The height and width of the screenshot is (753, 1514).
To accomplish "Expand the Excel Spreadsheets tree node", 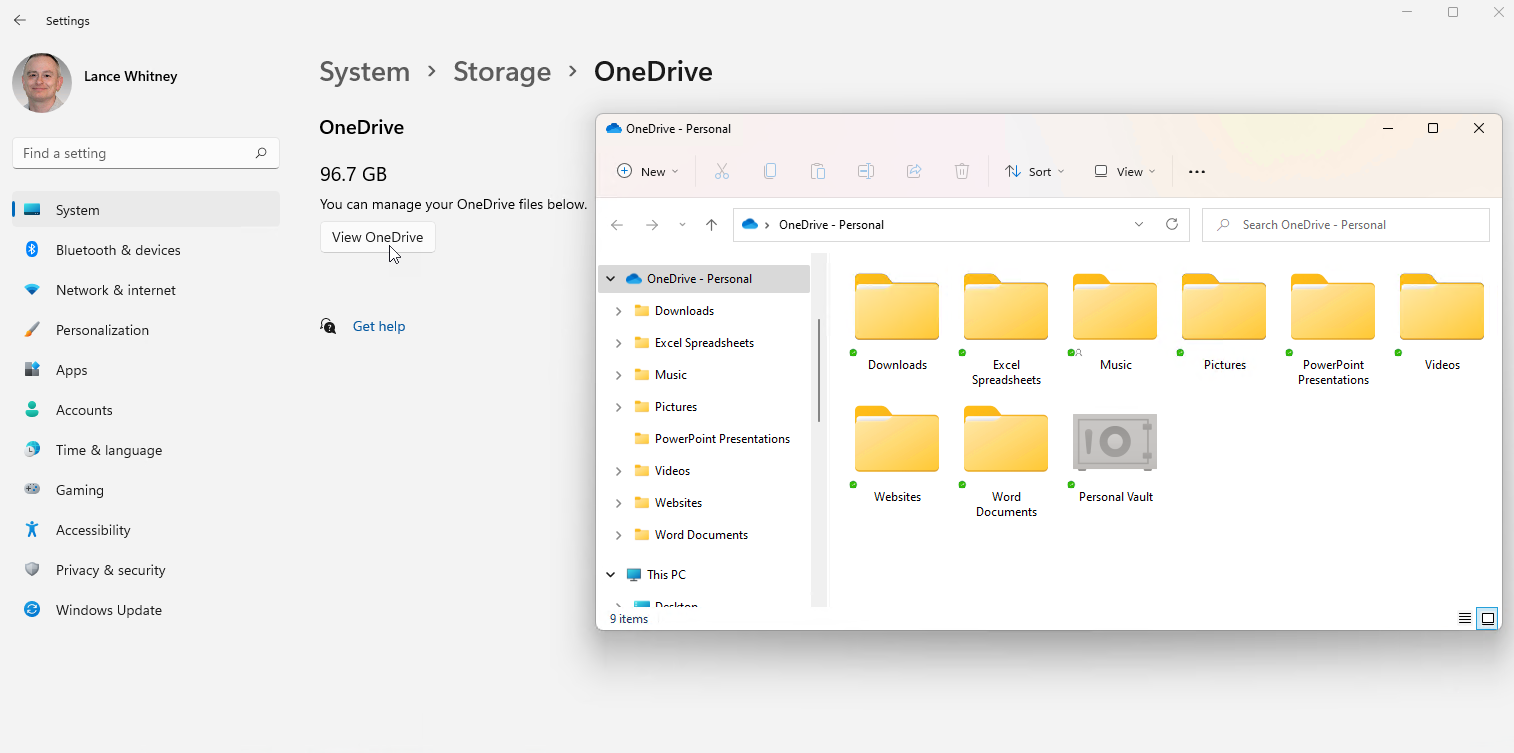I will tap(618, 343).
